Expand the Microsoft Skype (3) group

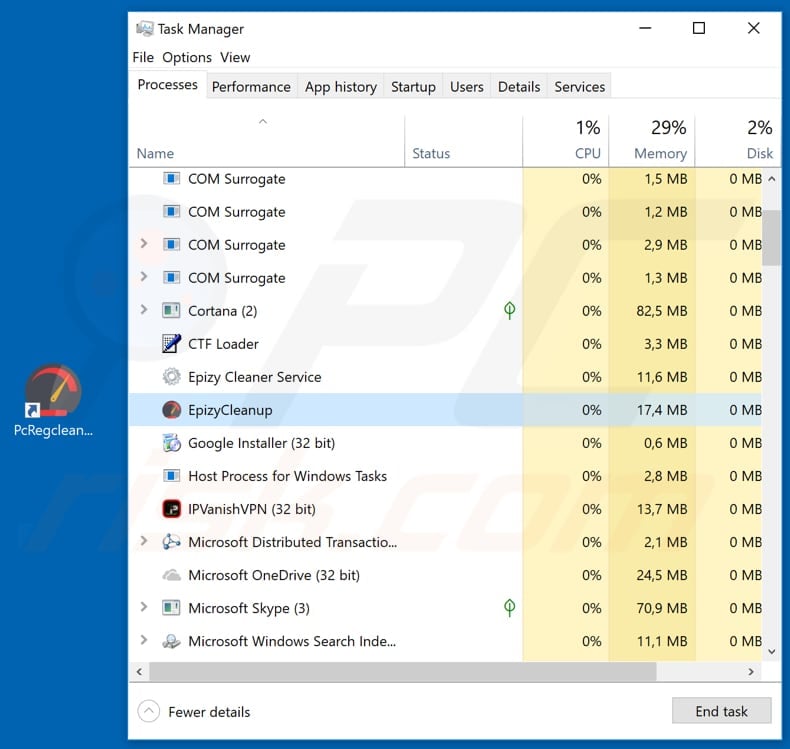coord(144,607)
